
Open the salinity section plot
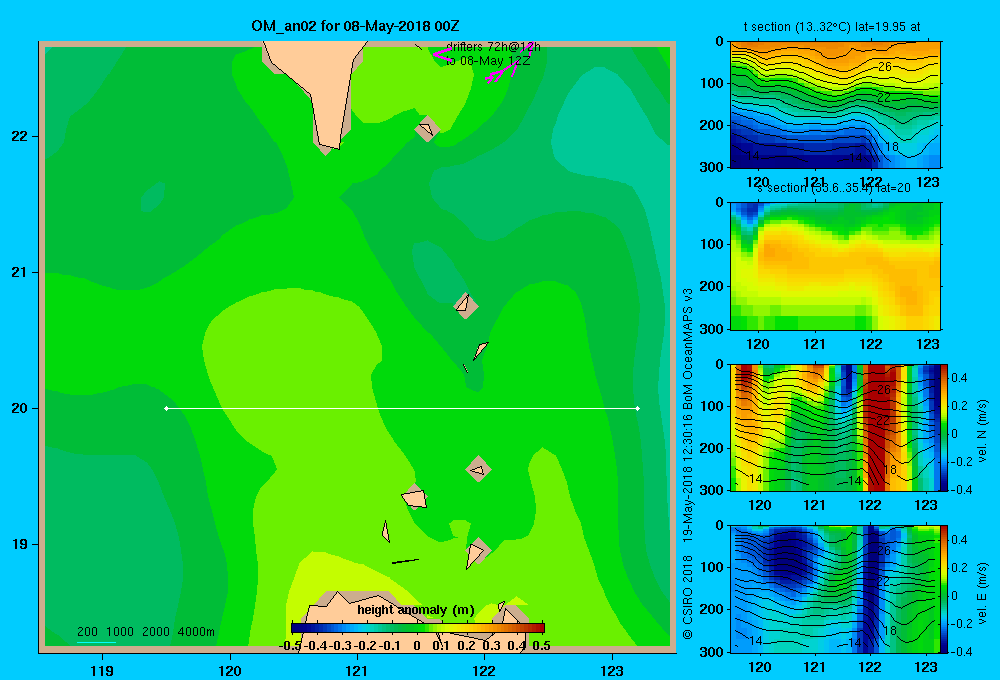click(x=835, y=266)
